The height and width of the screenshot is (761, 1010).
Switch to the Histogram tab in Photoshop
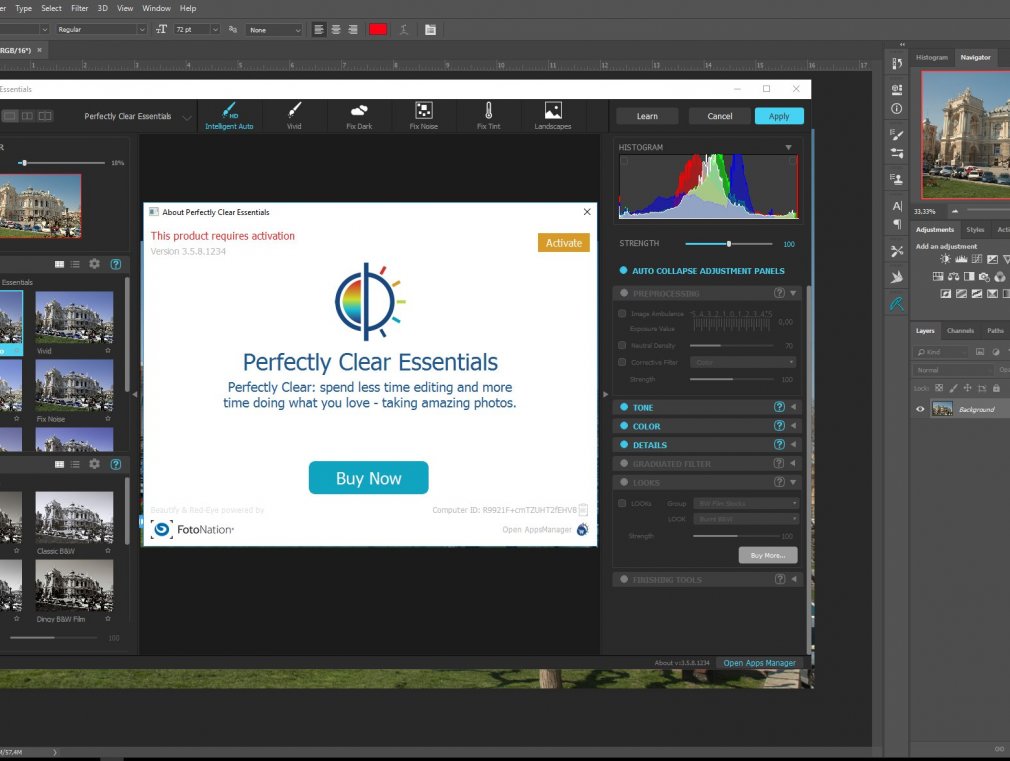coord(931,57)
